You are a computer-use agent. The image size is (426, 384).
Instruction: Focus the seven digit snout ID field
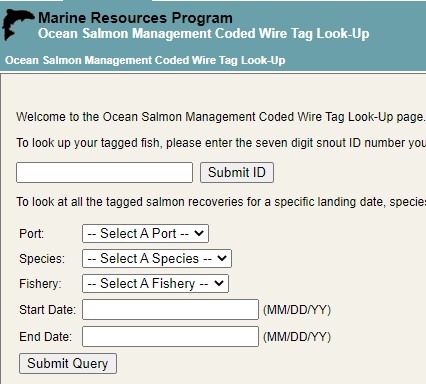tap(104, 173)
